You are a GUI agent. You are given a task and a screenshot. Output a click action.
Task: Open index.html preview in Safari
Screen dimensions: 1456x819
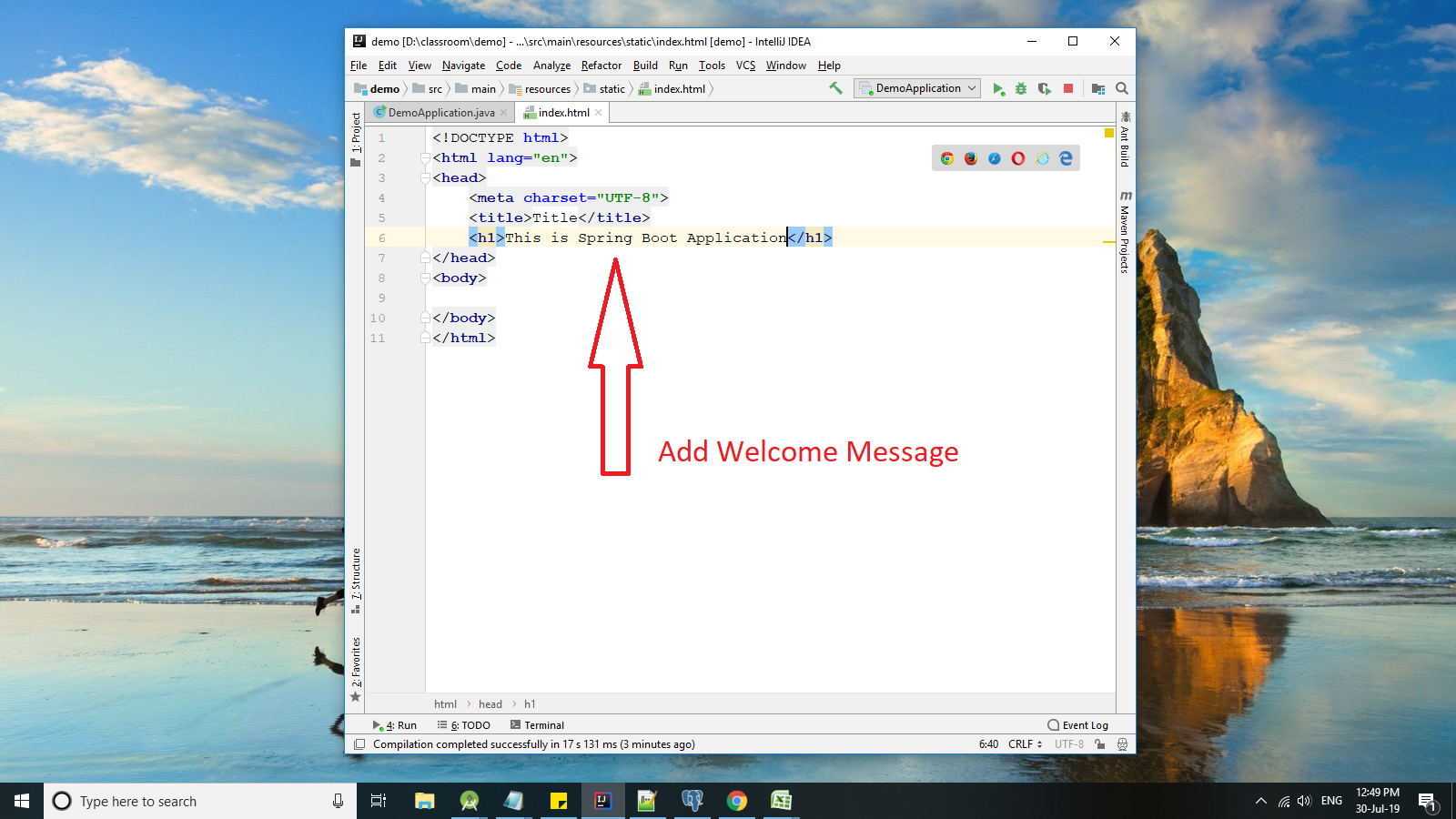tap(995, 158)
